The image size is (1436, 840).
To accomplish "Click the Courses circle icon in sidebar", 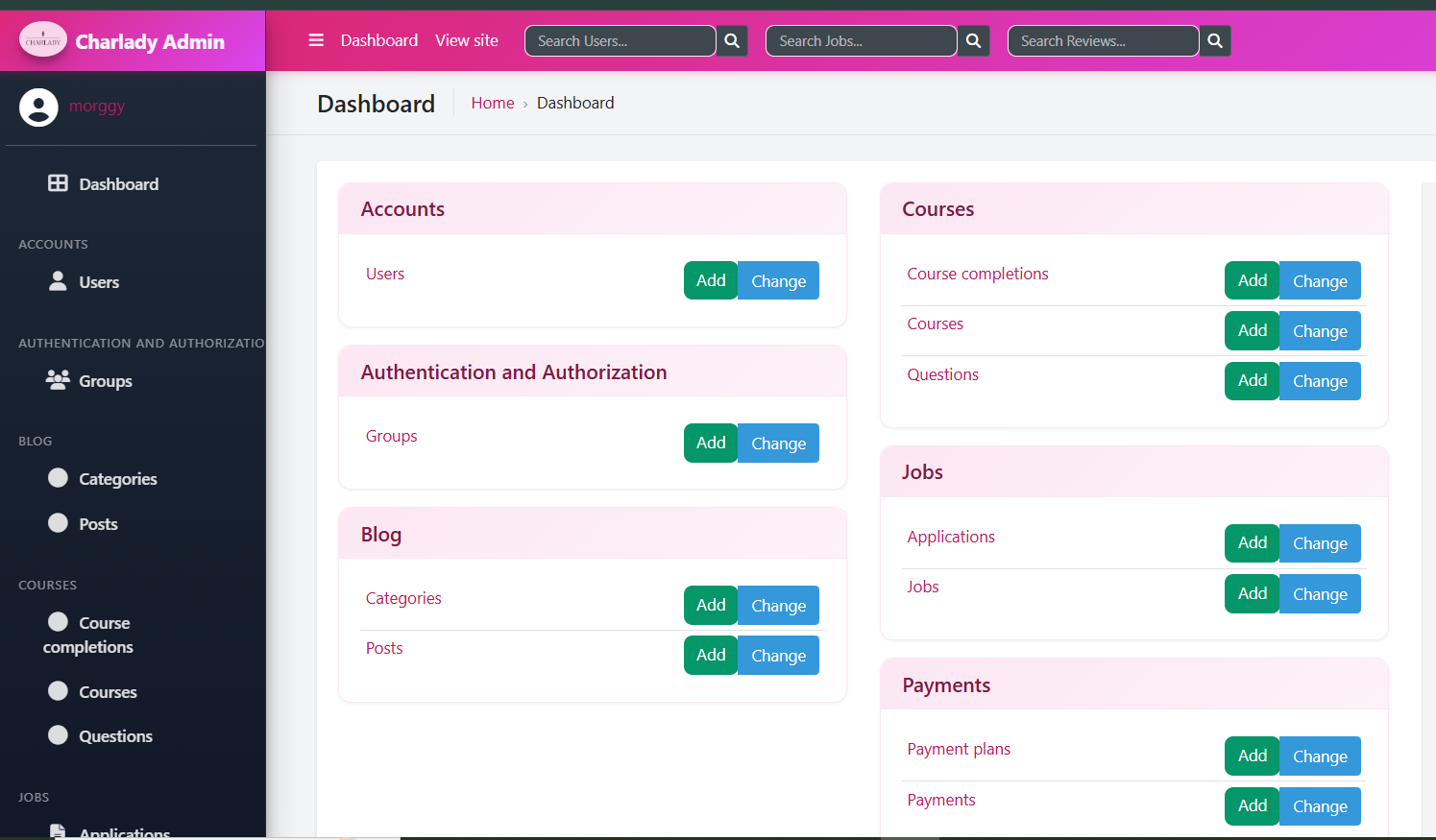I will (58, 691).
